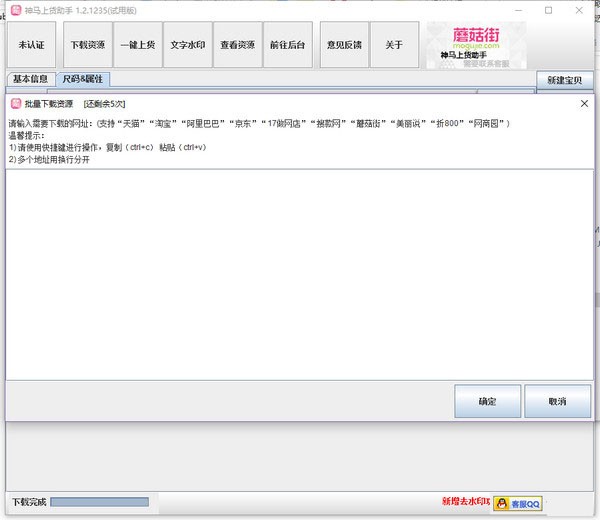Screen dimensions: 600x520
Task: Click the 蘑菇街 mogujie.com banner
Action: click(x=476, y=45)
